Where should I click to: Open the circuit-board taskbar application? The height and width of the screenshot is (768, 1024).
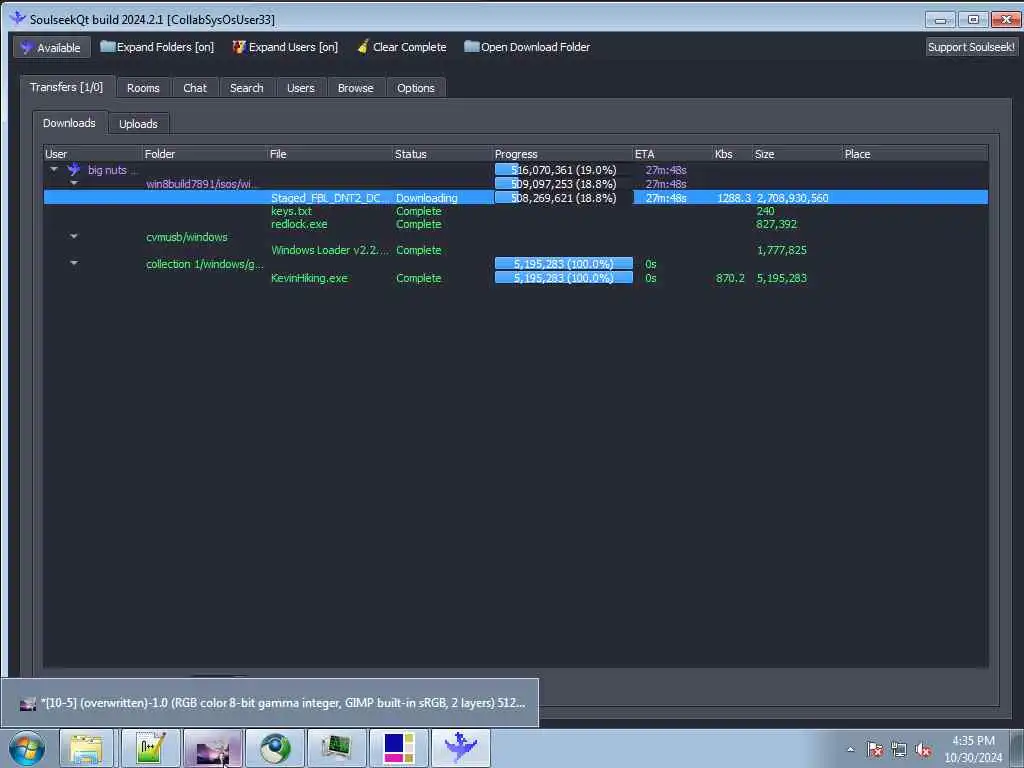337,748
